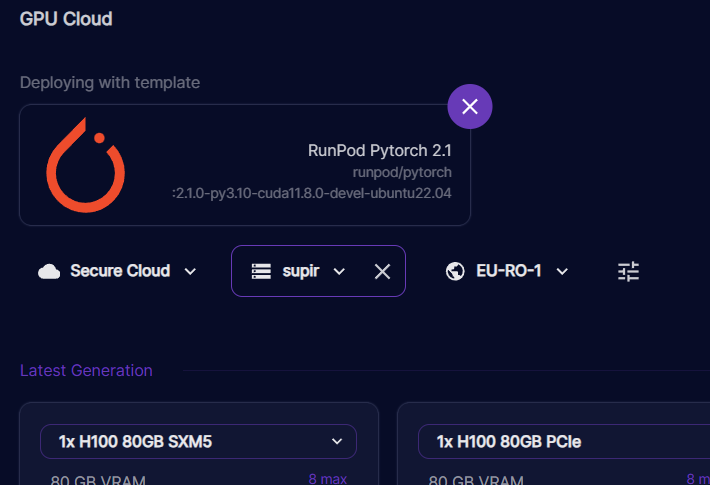
Task: Click the GPU Cloud heading
Action: click(66, 19)
